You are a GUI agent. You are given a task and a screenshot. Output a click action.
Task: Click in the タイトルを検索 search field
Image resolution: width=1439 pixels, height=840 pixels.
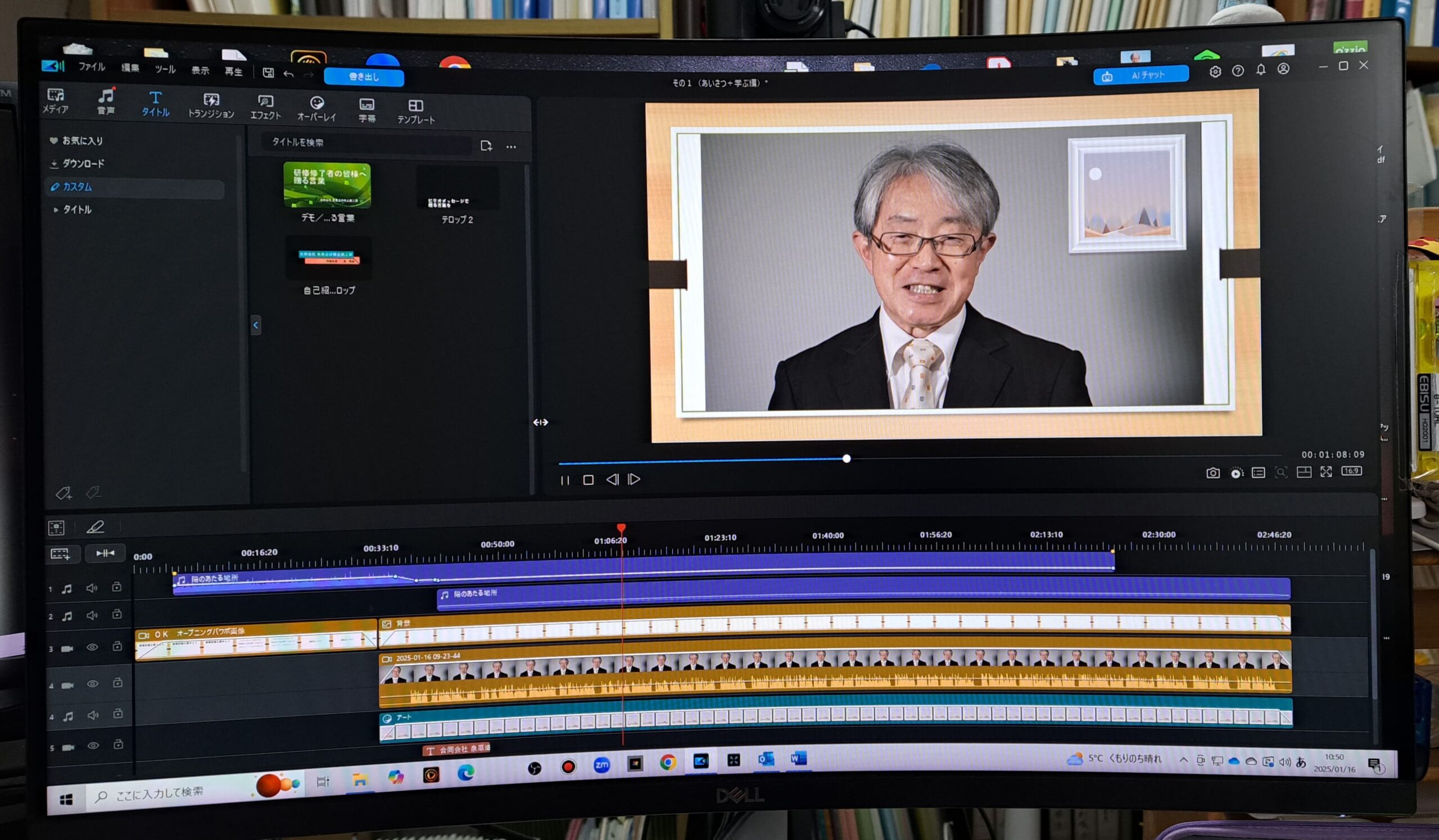[365, 143]
